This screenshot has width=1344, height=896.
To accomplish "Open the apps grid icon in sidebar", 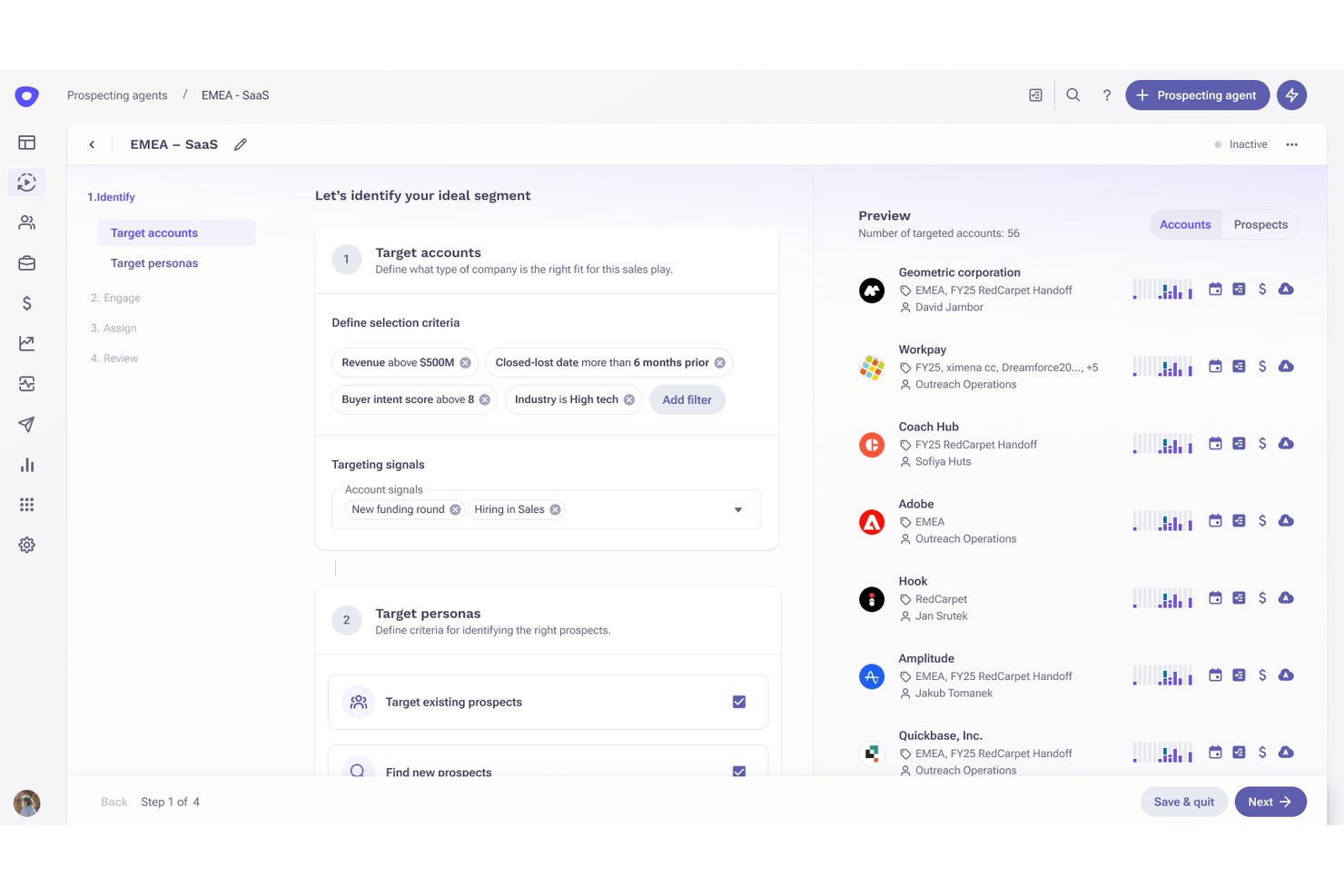I will [x=27, y=505].
